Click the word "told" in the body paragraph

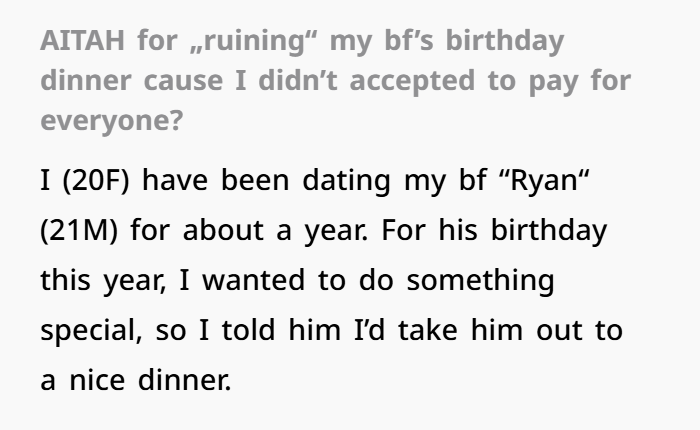(248, 330)
